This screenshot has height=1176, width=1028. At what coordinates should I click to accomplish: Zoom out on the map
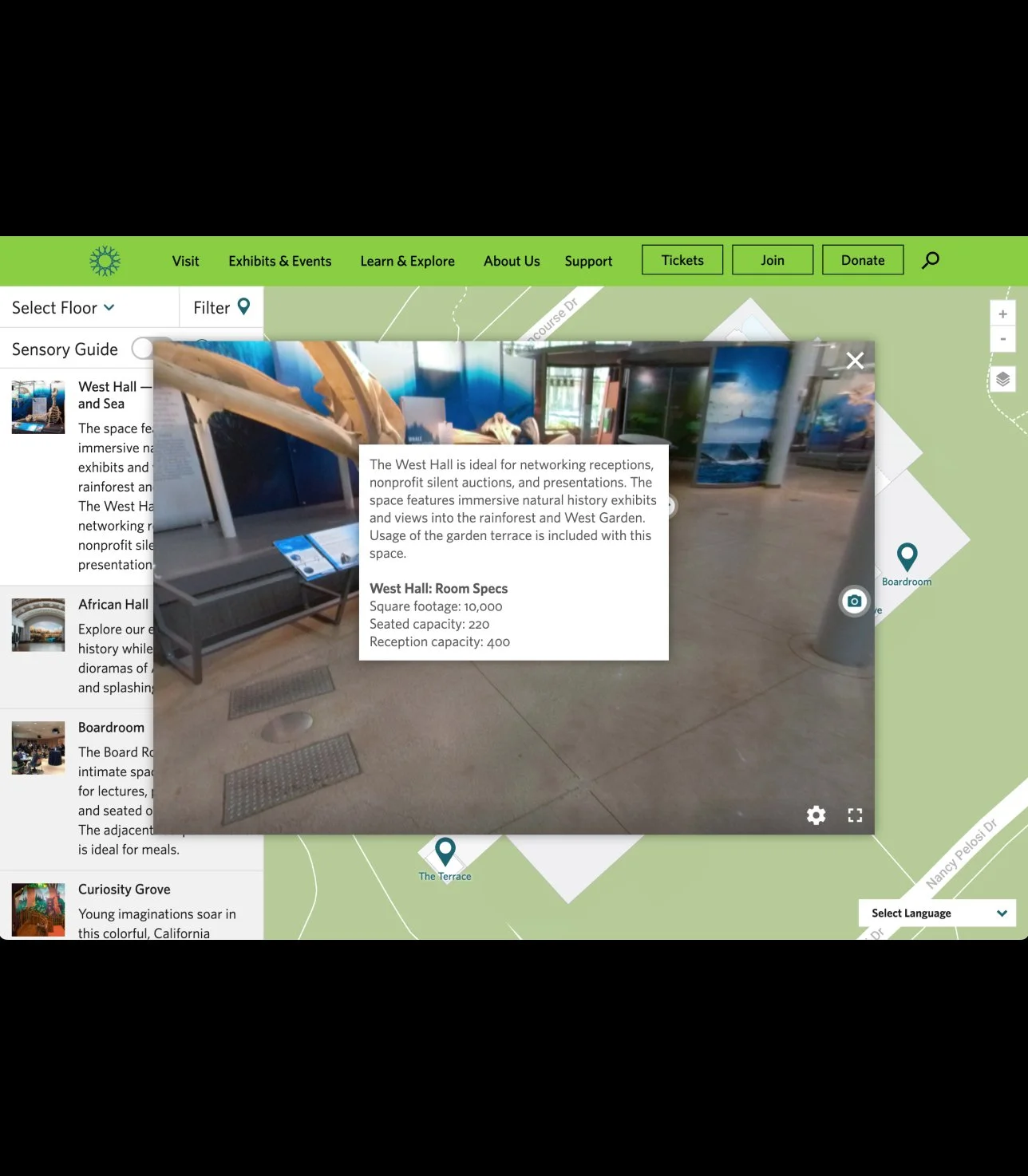[x=1002, y=339]
